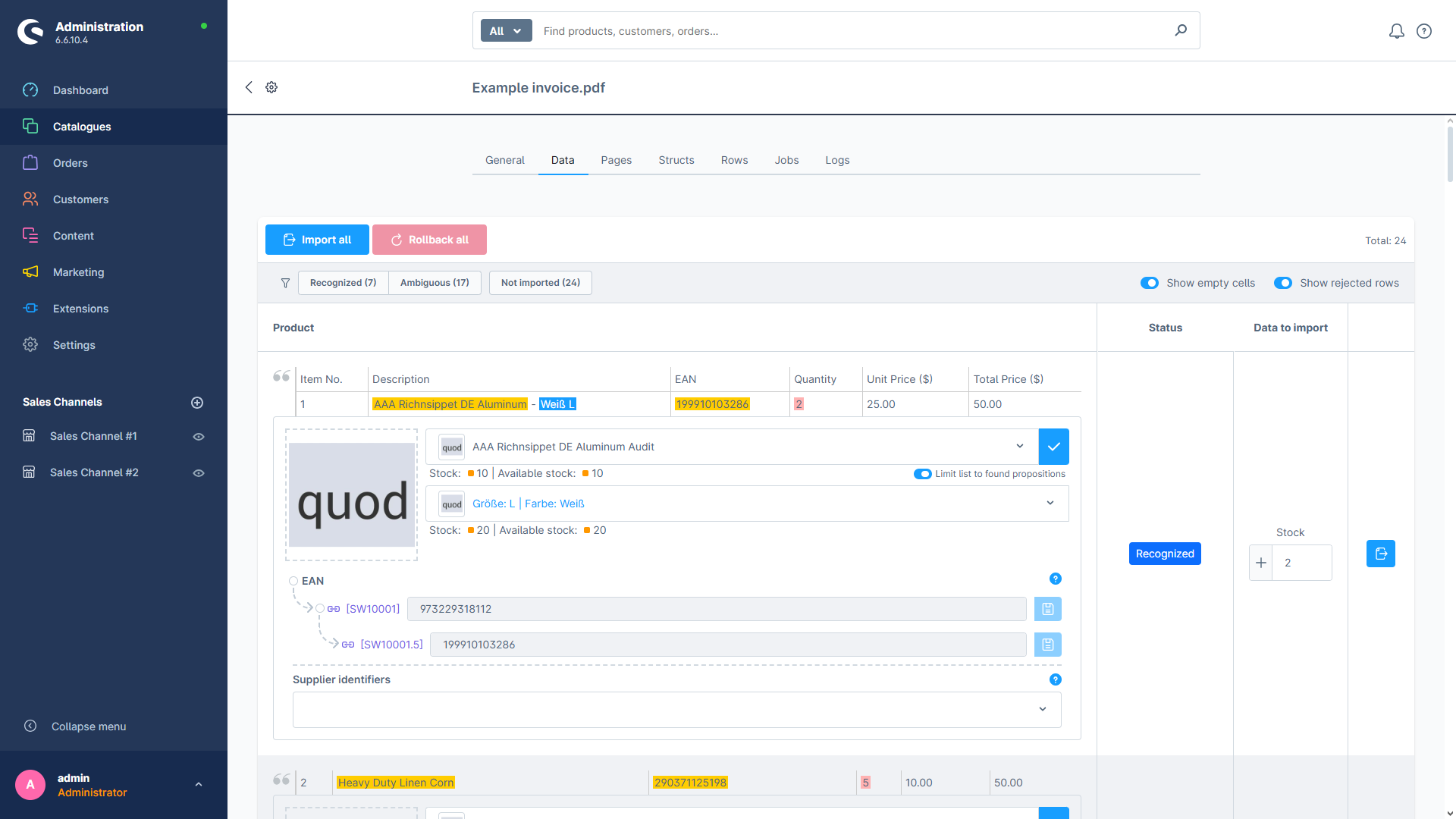Add a new sales channel
Image resolution: width=1456 pixels, height=819 pixels.
pyautogui.click(x=197, y=403)
